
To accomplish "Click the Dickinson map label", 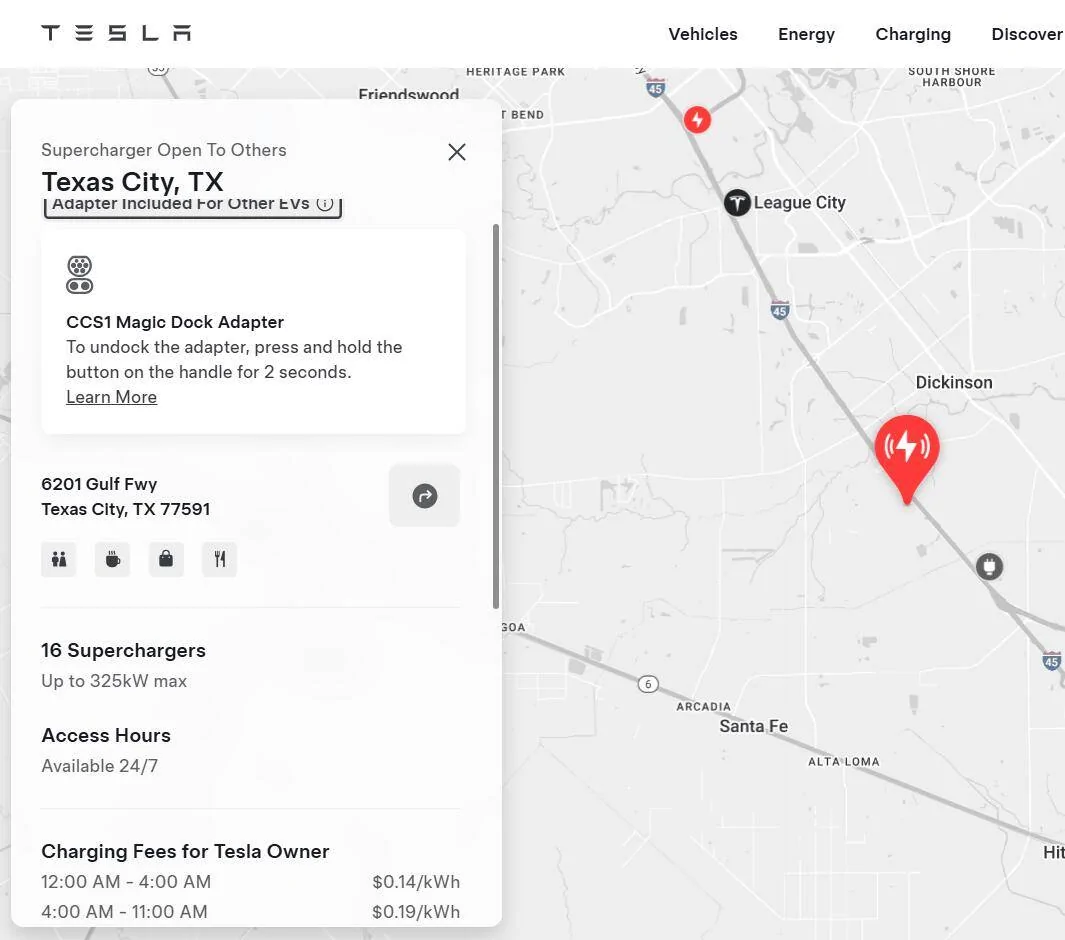I will coord(954,382).
